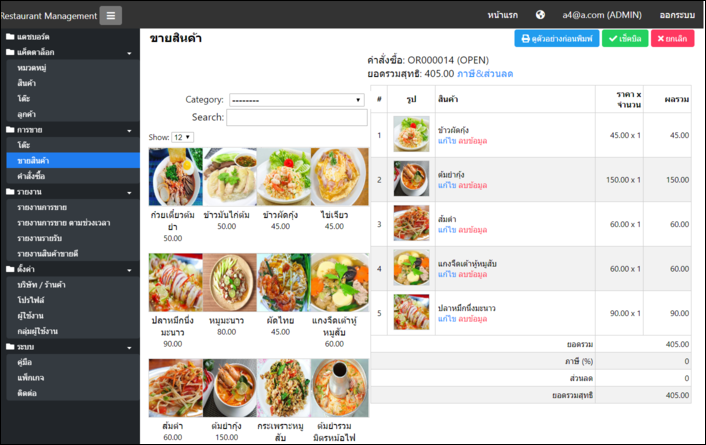The width and height of the screenshot is (706, 445).
Task: Open the Show items-per-page dropdown
Action: coord(182,137)
